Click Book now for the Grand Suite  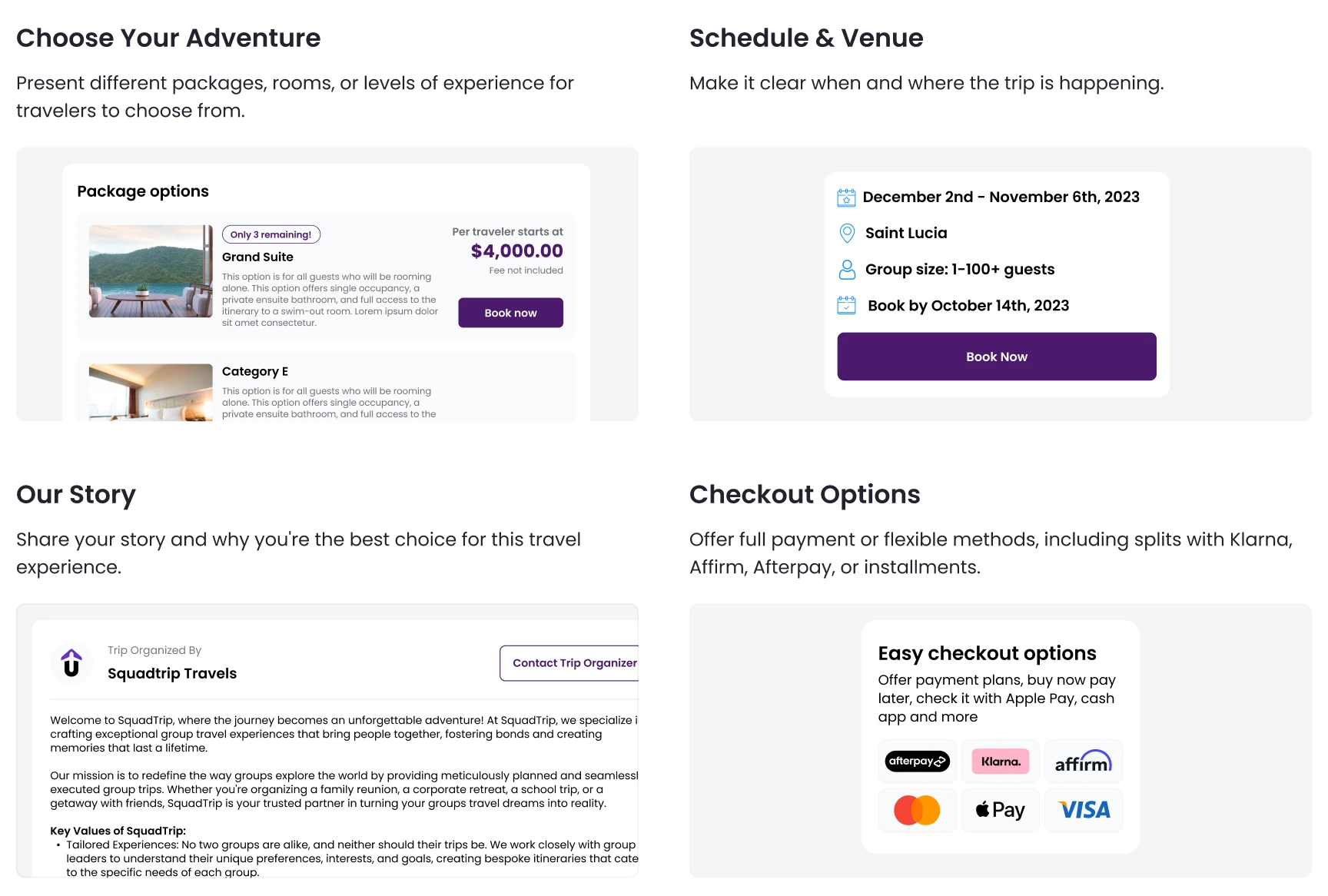point(510,313)
